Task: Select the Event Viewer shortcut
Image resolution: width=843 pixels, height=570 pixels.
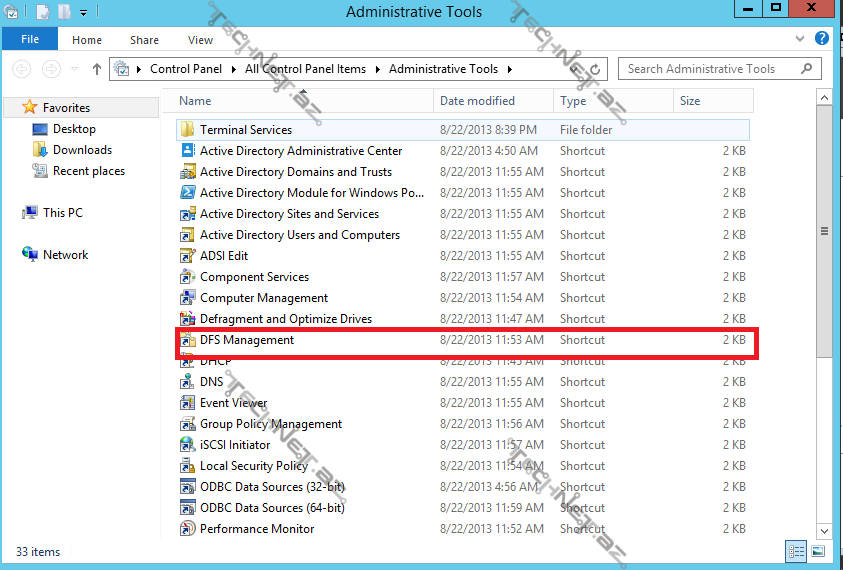Action: [233, 403]
